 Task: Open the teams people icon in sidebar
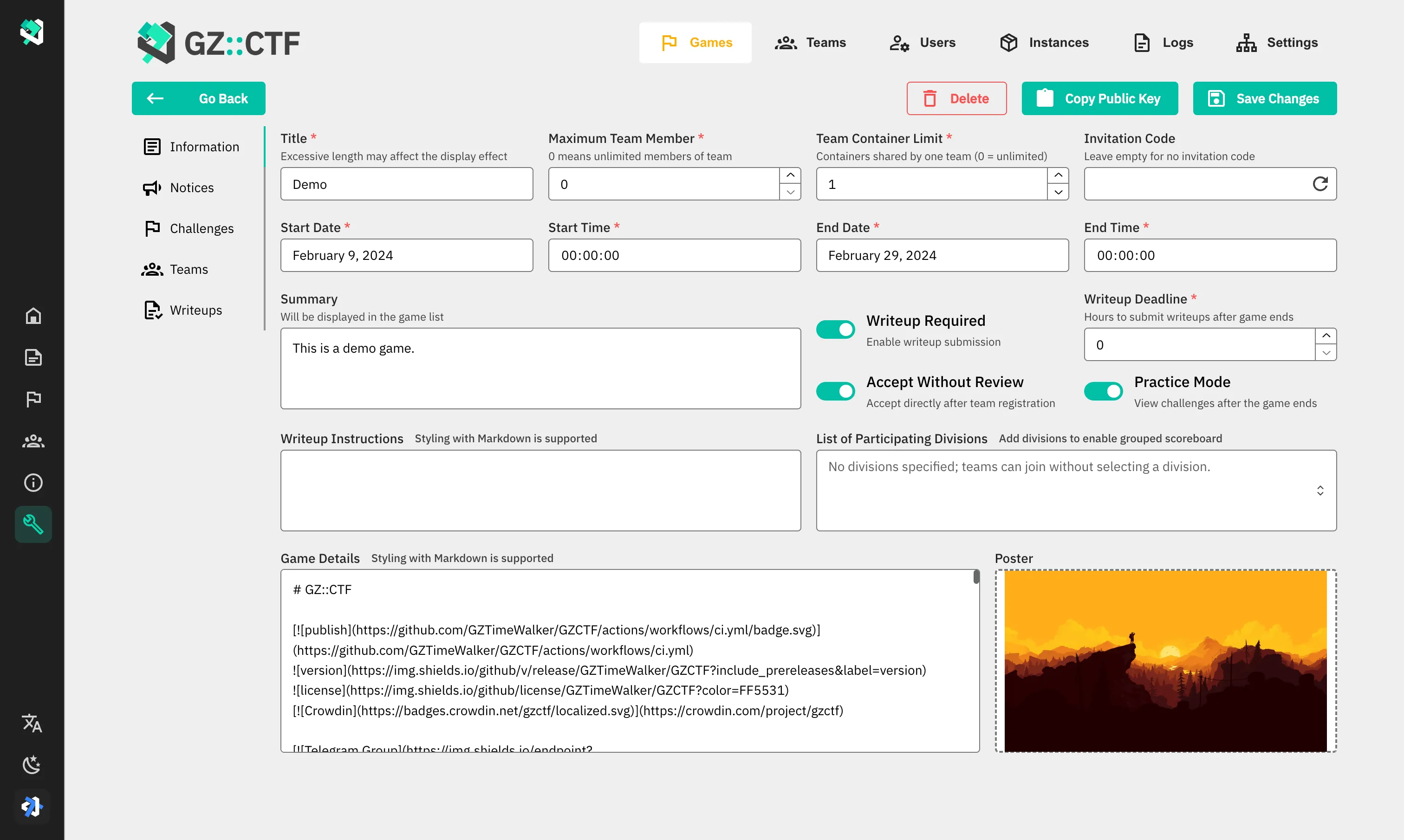[x=33, y=441]
